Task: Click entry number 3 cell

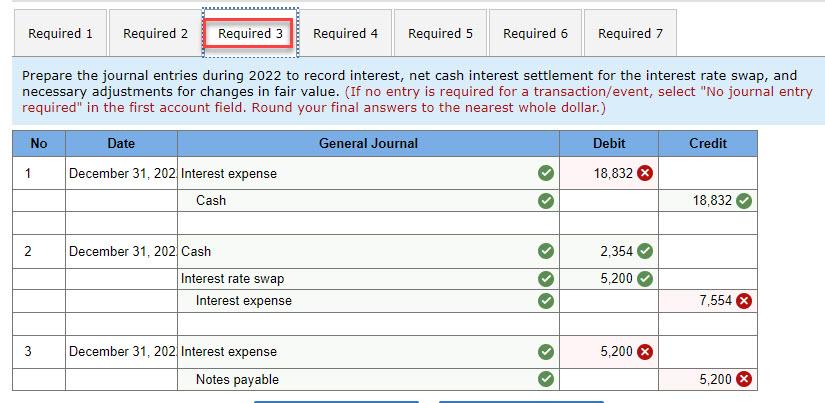Action: pyautogui.click(x=39, y=351)
